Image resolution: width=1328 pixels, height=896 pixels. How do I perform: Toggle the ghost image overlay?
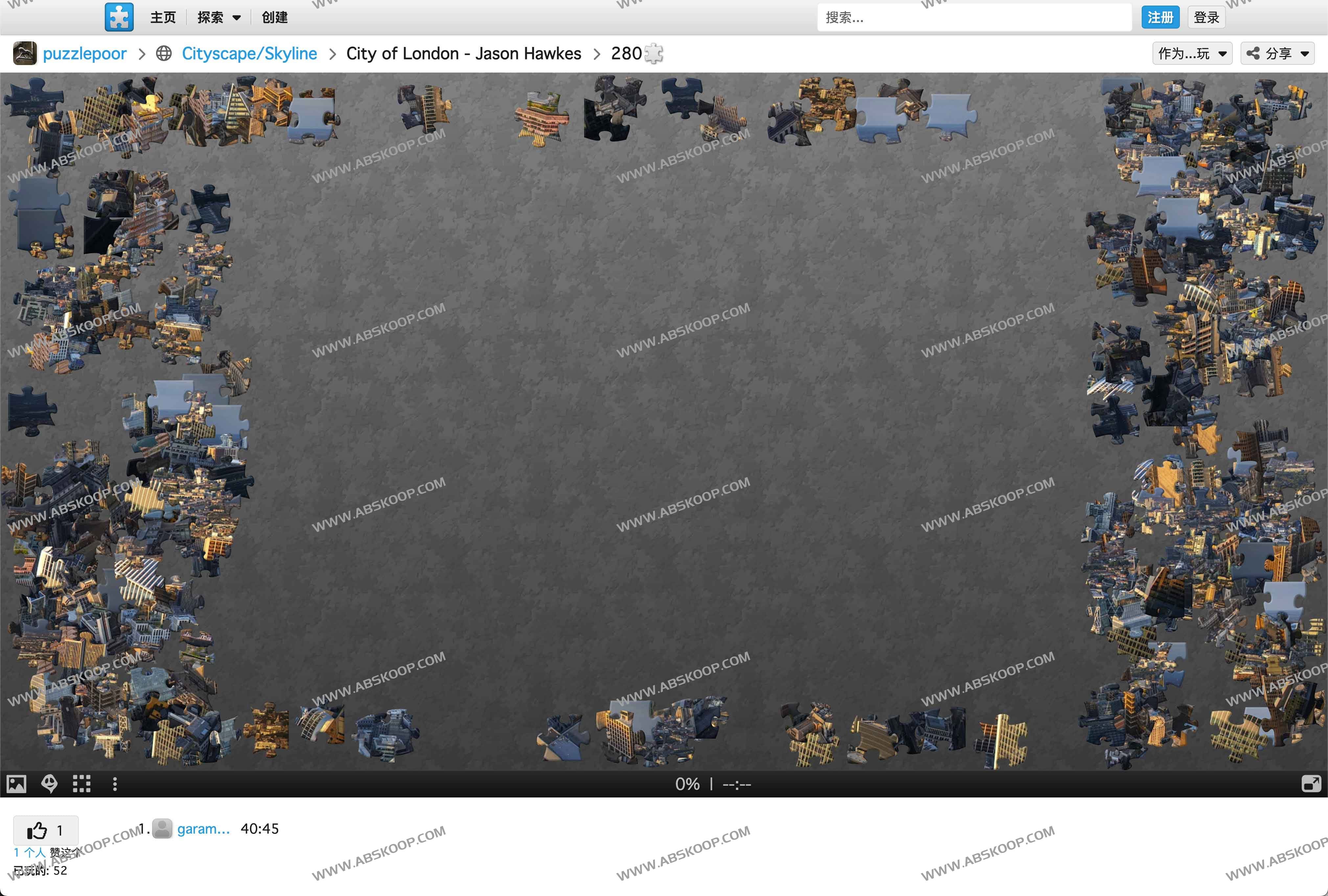[x=50, y=784]
